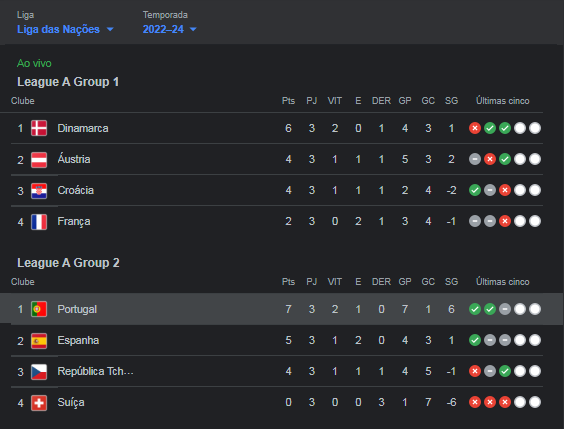Click the Últimas cinco header in Group 2
This screenshot has height=429, width=564.
tap(502, 282)
